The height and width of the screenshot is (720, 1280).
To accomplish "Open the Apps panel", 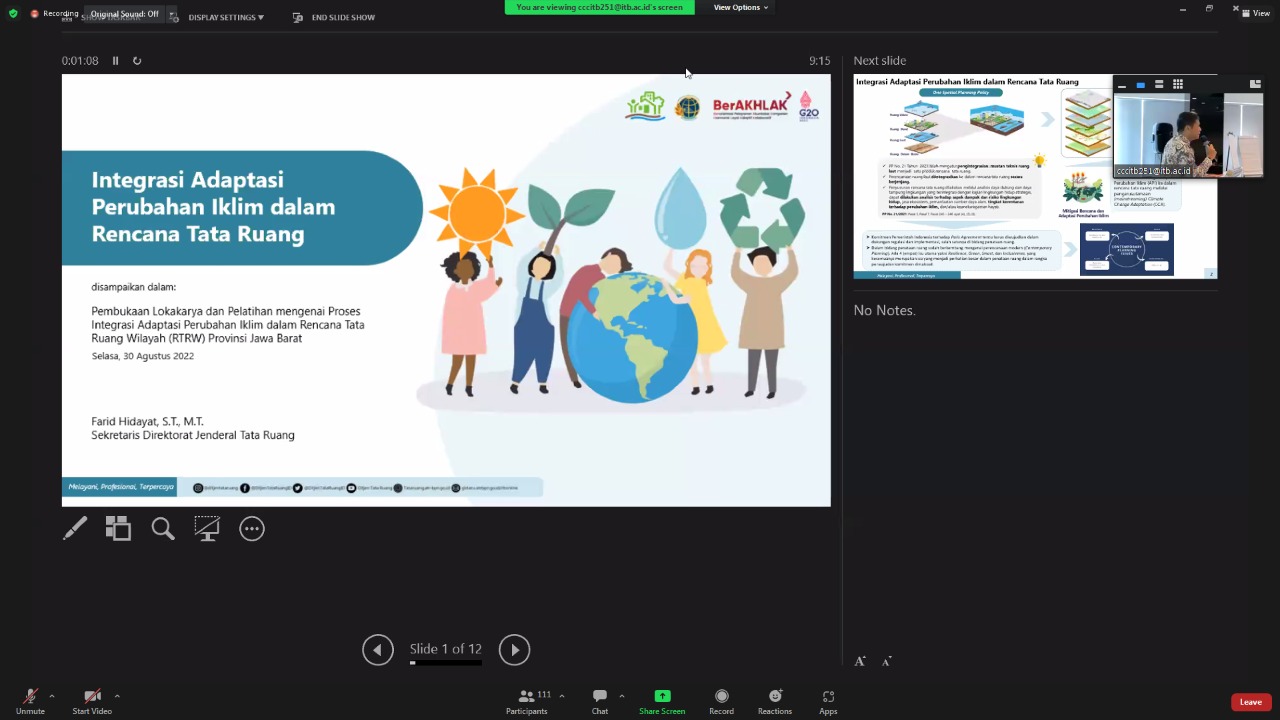I will [x=828, y=701].
